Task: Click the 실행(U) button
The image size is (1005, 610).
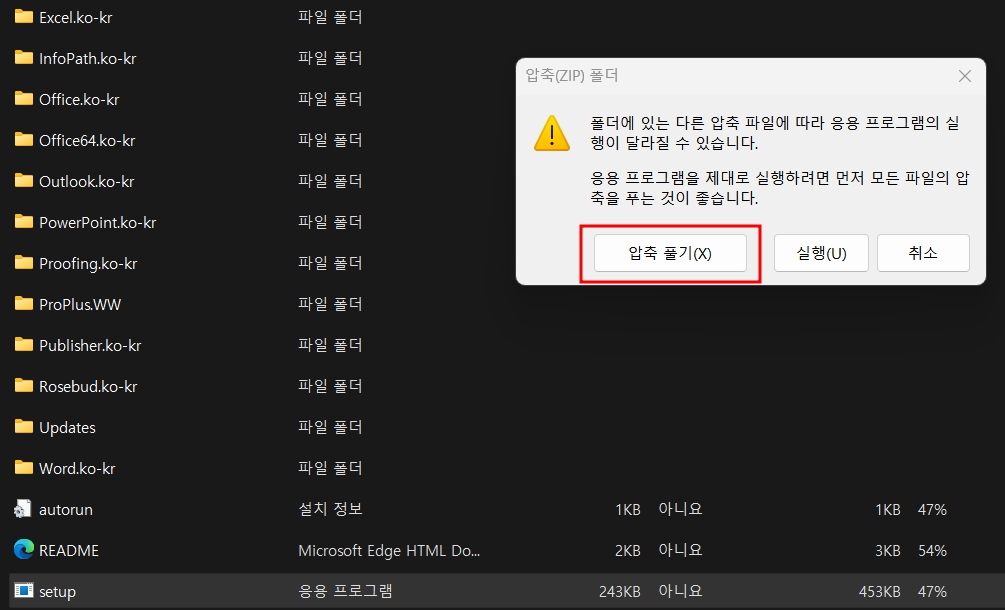Action: [x=821, y=253]
